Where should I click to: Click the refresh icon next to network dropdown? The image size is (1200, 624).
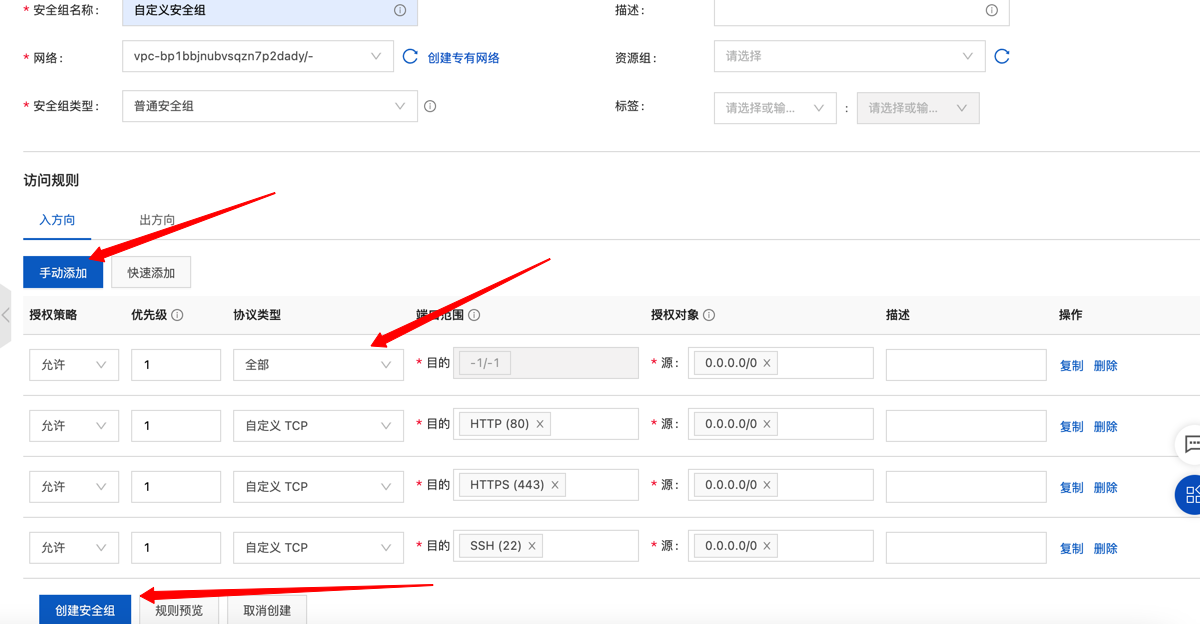(410, 57)
